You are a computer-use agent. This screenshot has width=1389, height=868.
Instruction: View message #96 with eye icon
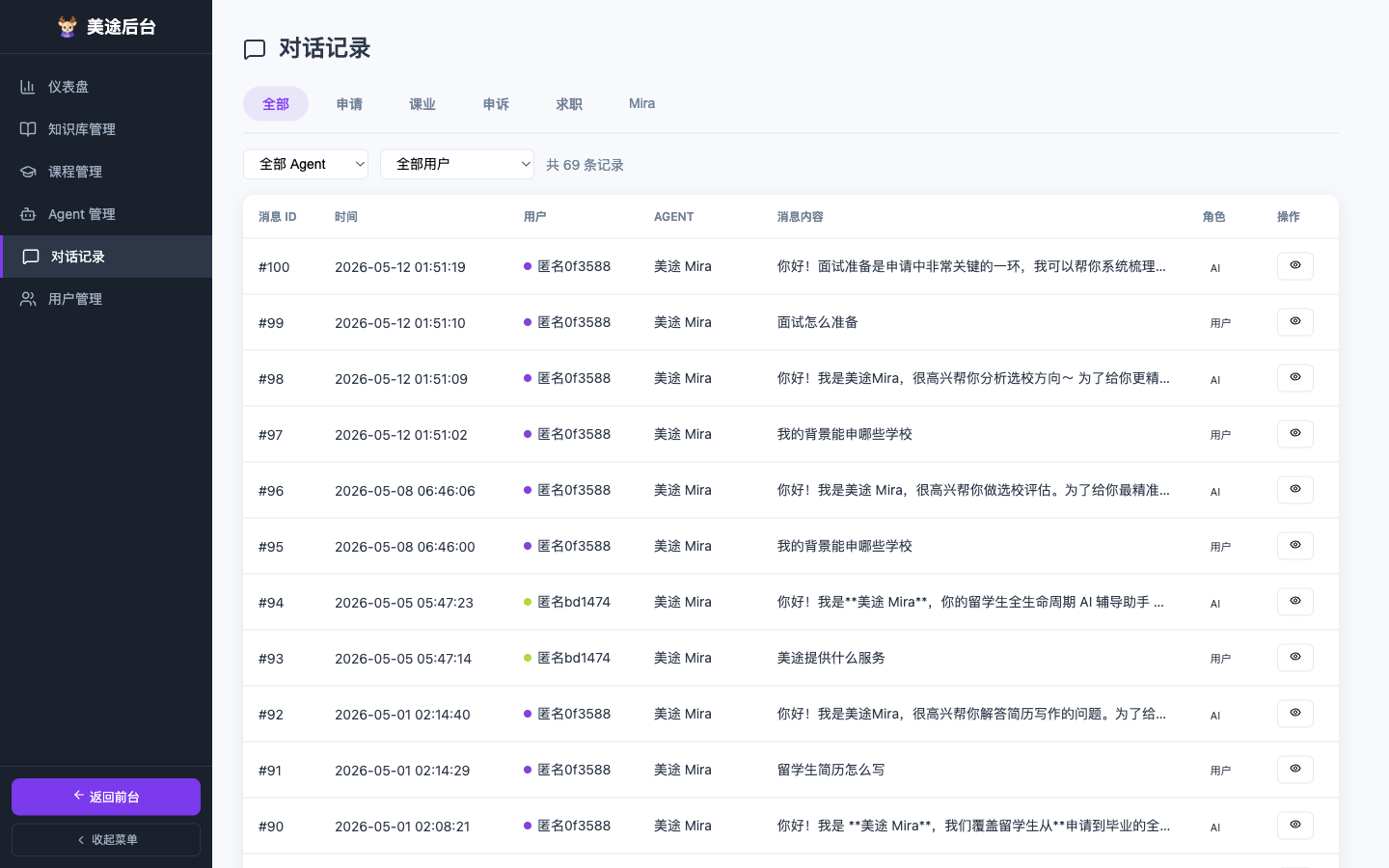(x=1295, y=490)
